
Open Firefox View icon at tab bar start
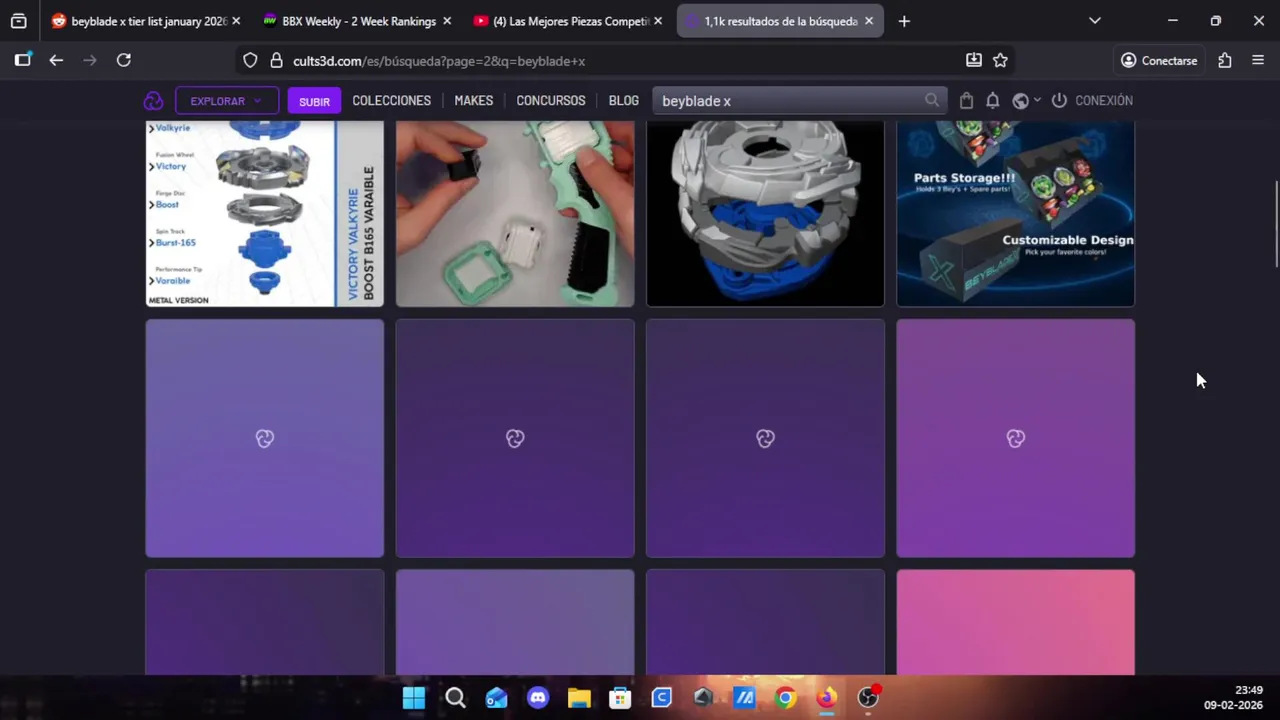click(19, 21)
